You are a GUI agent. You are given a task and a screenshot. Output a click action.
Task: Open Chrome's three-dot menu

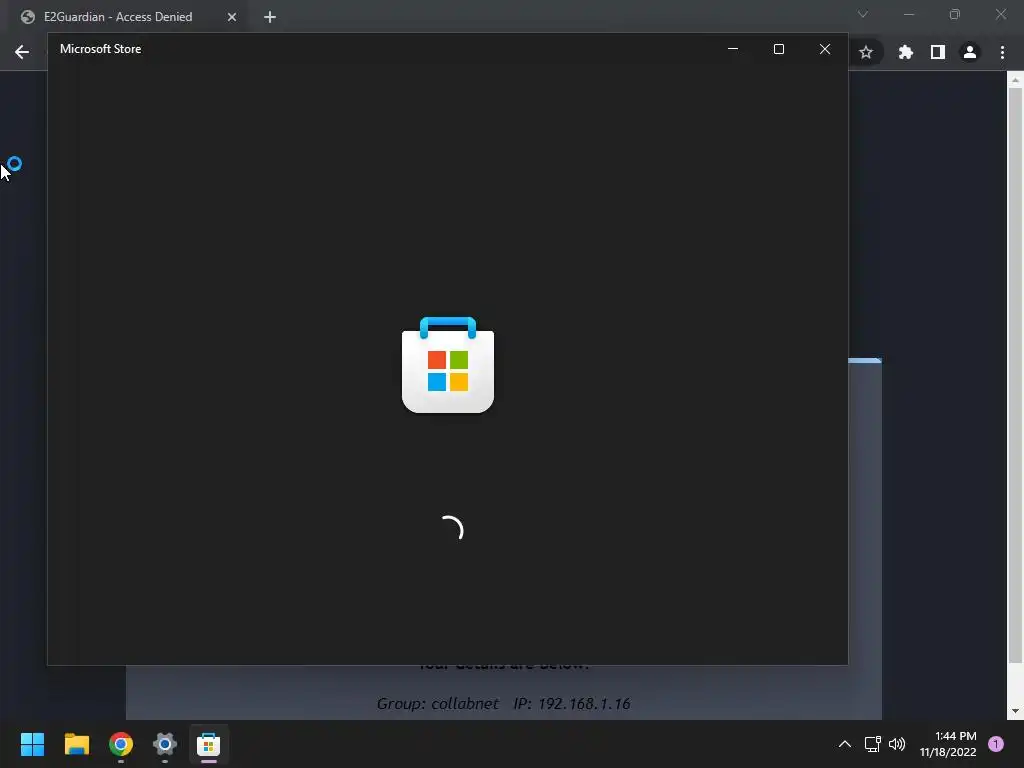pyautogui.click(x=1002, y=52)
